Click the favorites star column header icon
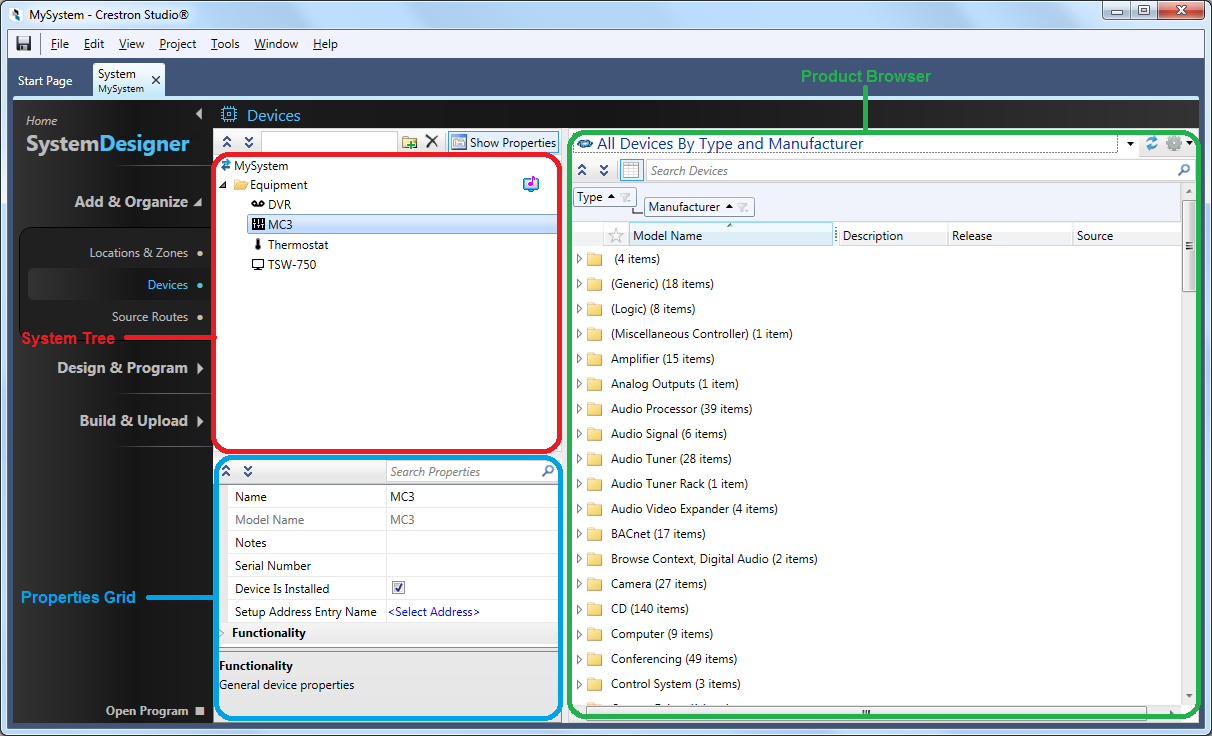The width and height of the screenshot is (1212, 736). [616, 236]
